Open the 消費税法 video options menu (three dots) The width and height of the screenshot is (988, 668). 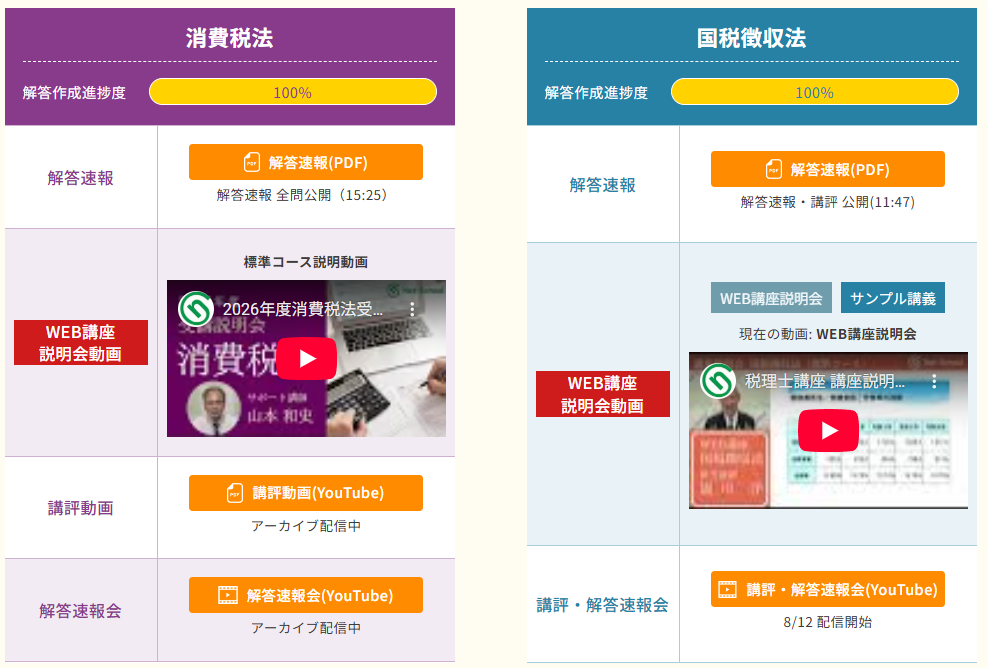pos(412,309)
